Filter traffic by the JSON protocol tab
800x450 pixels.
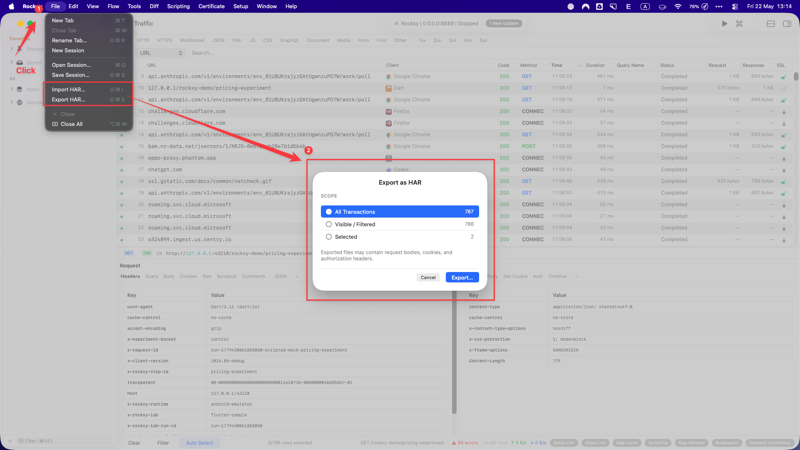pyautogui.click(x=218, y=40)
